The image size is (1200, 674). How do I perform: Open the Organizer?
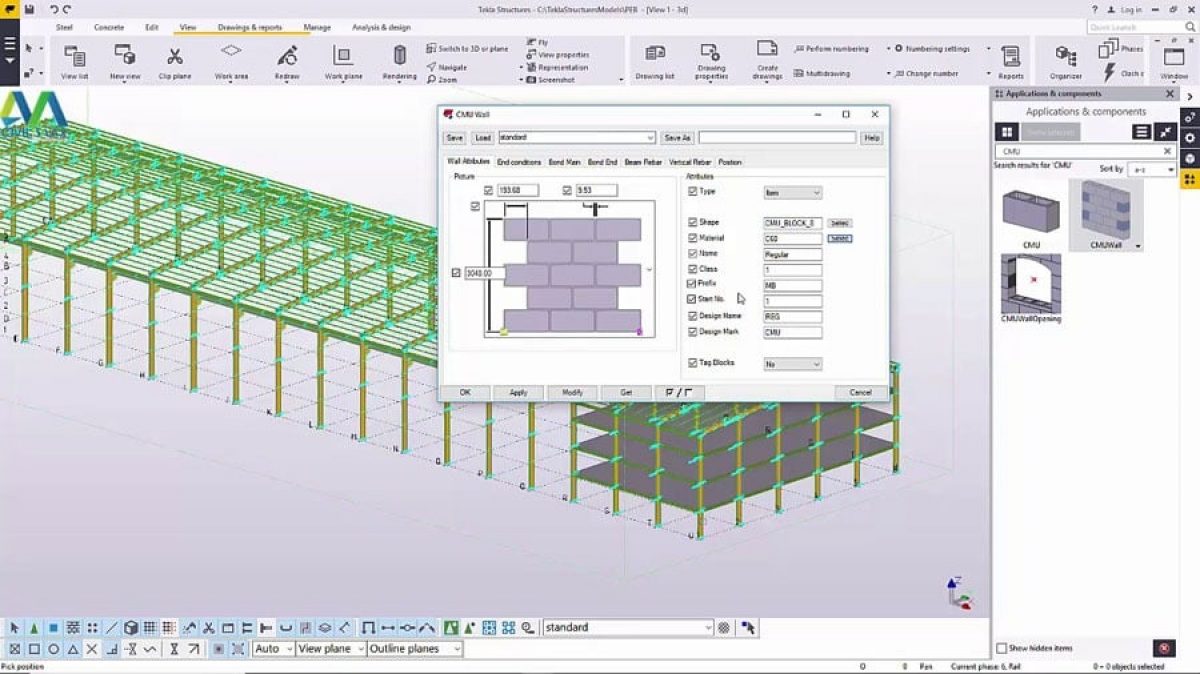[1066, 61]
